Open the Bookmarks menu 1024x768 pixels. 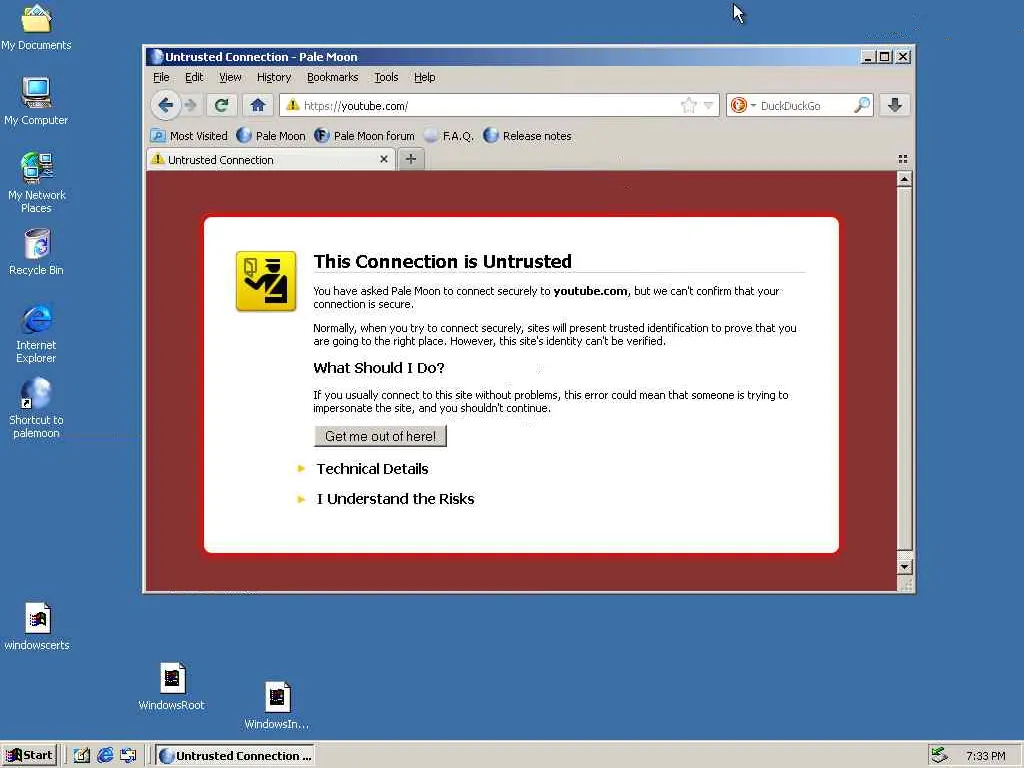332,77
